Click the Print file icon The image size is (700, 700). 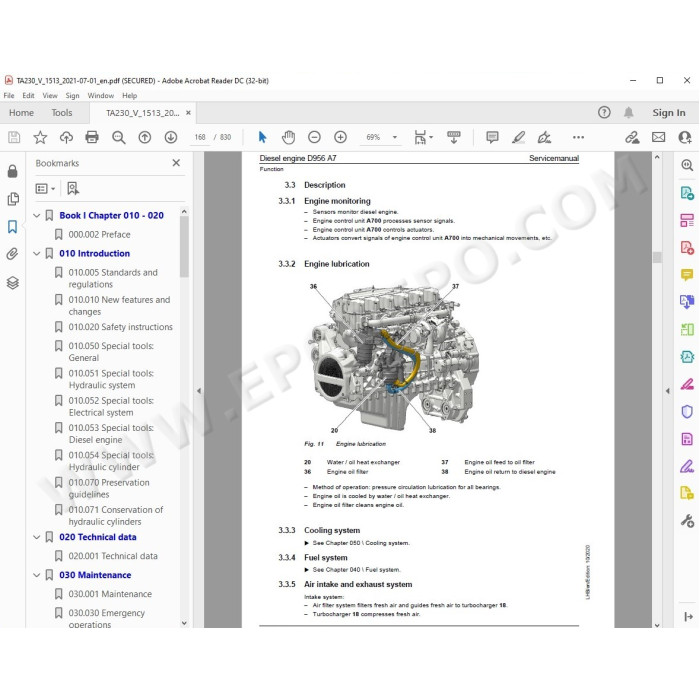click(92, 137)
